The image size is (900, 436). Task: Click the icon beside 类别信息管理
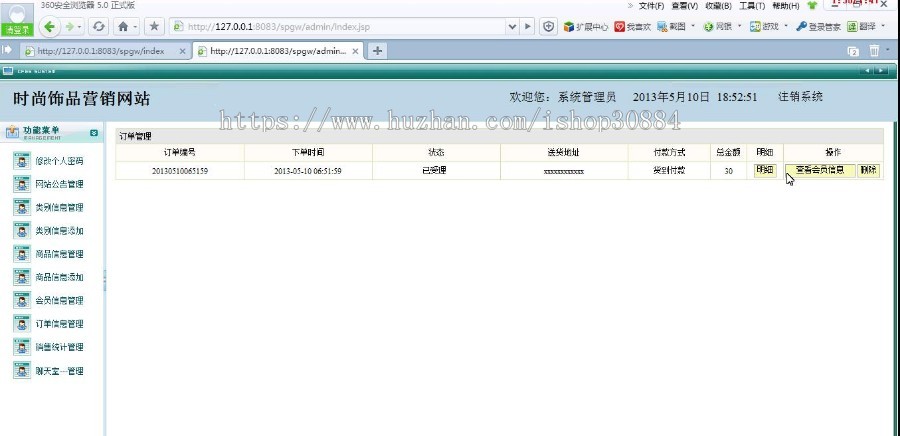coord(22,207)
